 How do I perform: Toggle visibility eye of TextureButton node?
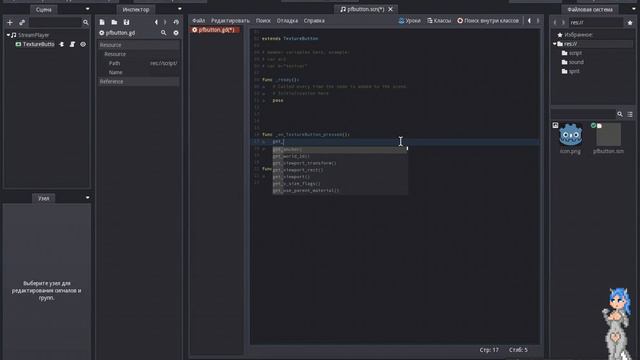click(x=83, y=44)
